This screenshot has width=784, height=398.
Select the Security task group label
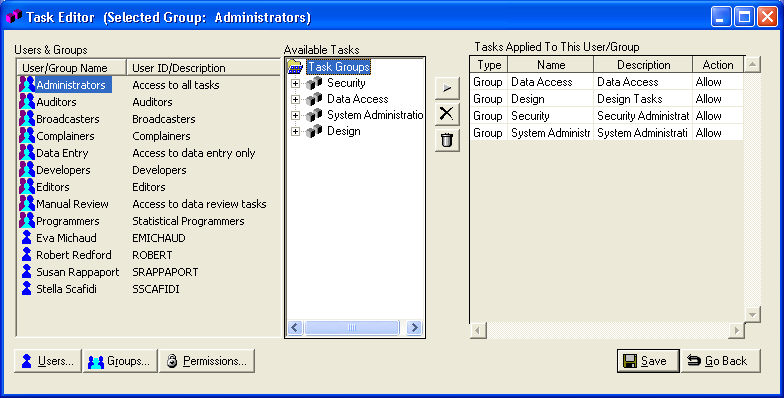(x=346, y=83)
